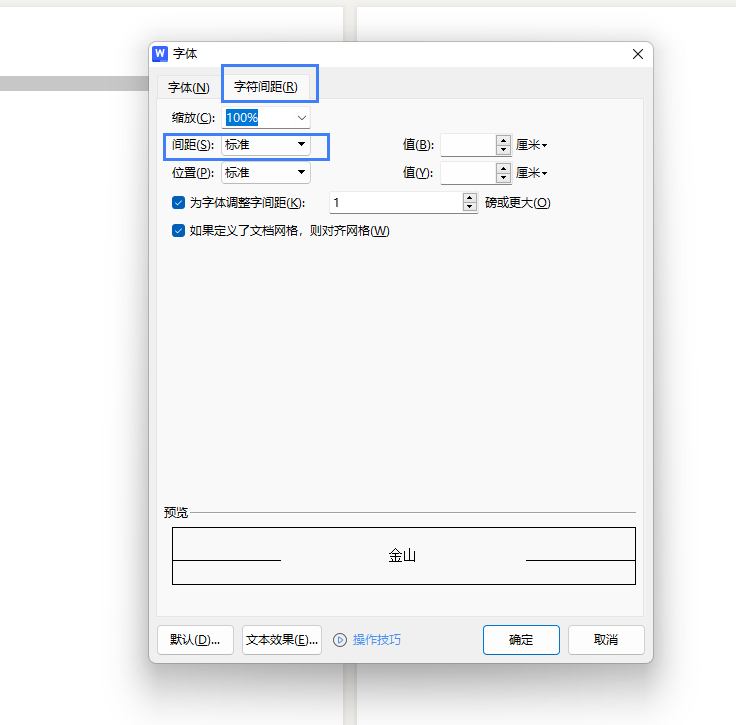Click the 磅或更大(O) label
Viewport: 736px width, 725px height.
518,203
